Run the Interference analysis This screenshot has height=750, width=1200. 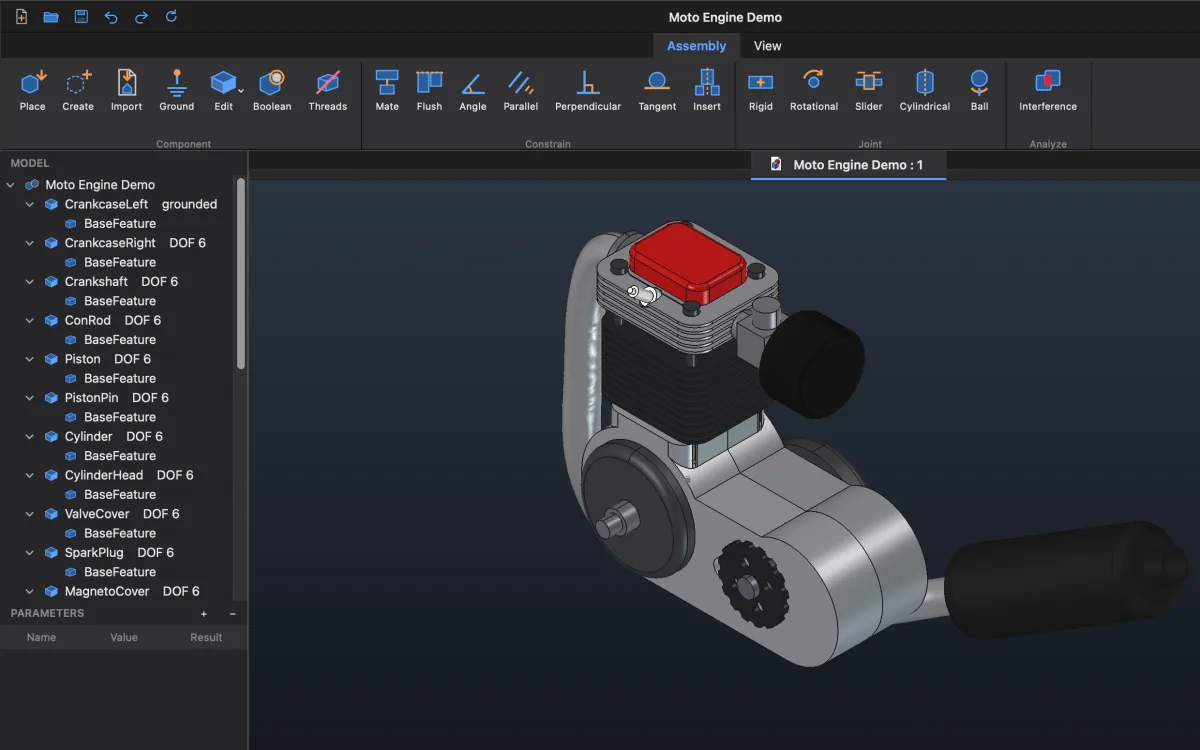pyautogui.click(x=1048, y=91)
